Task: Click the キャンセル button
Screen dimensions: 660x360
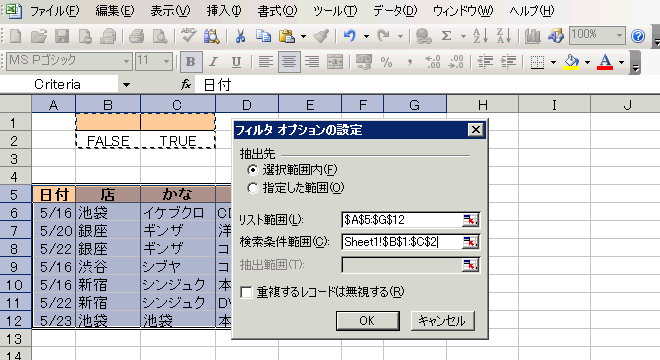Action: coord(442,321)
